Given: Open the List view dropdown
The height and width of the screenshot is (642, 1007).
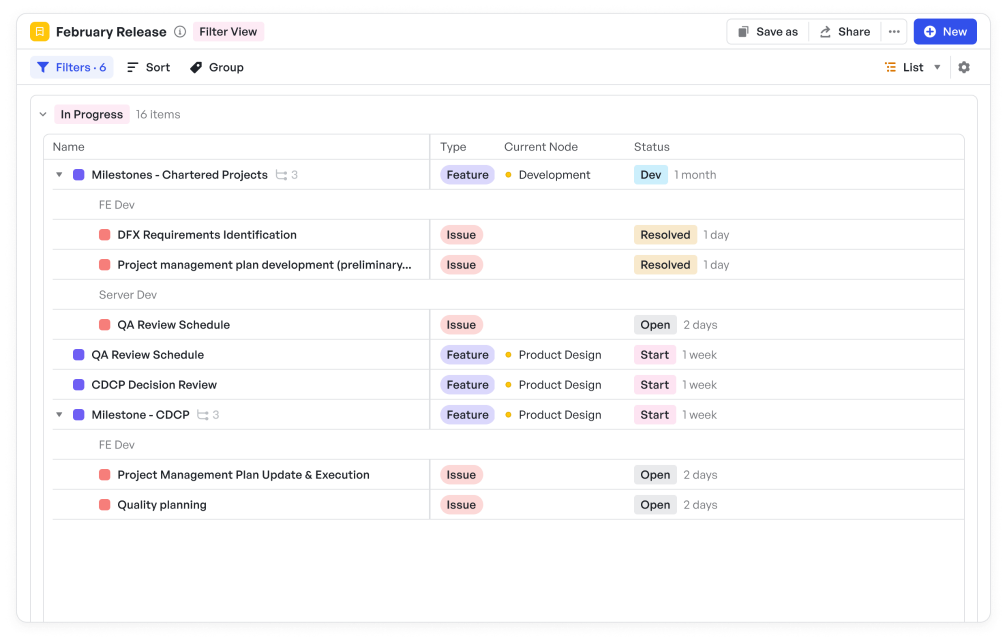Looking at the screenshot, I should tap(913, 68).
